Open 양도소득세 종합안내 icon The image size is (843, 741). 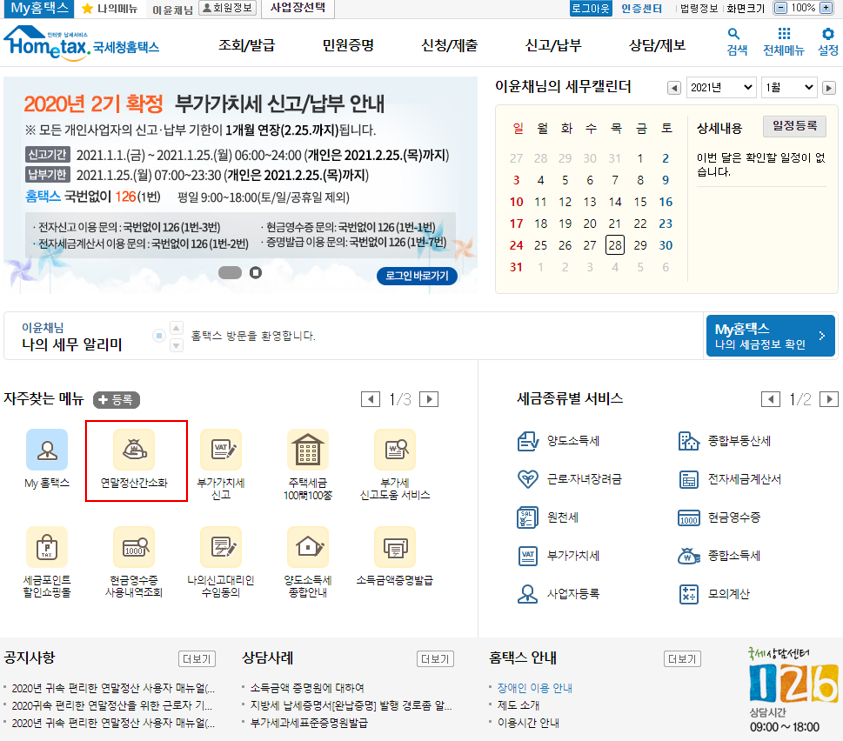point(308,547)
